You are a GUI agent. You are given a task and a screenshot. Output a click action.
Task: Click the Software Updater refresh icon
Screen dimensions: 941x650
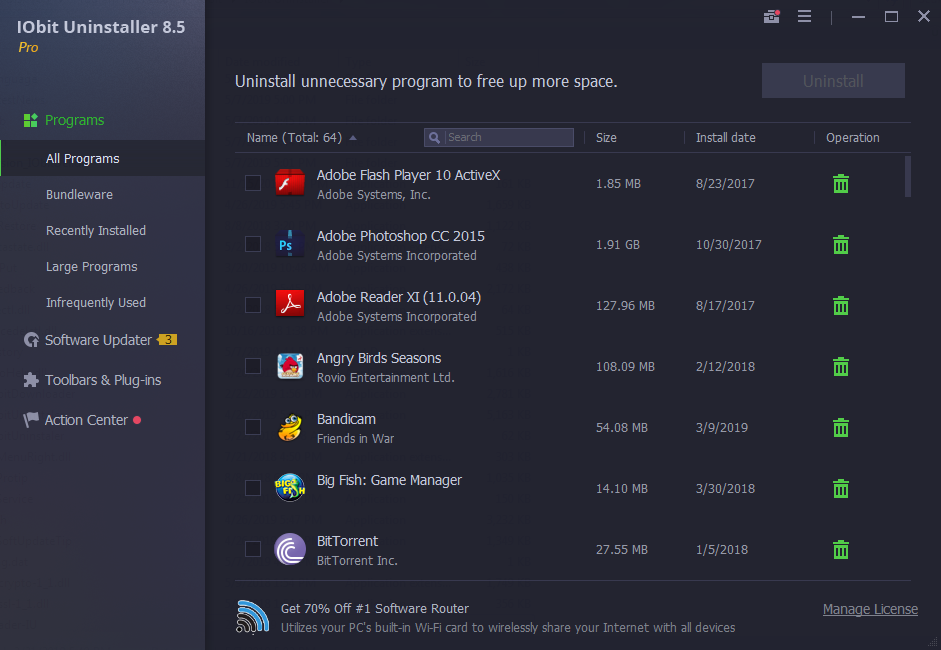pyautogui.click(x=31, y=340)
